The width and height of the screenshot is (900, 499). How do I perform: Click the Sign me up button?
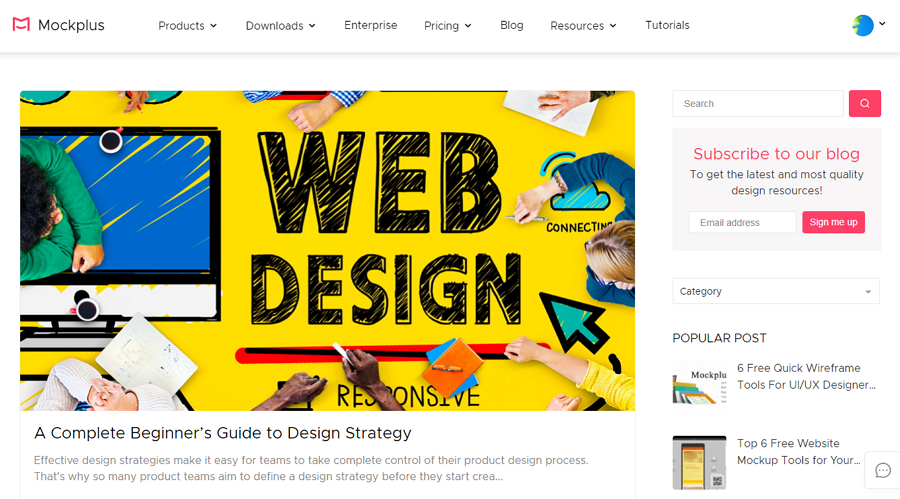coord(833,222)
